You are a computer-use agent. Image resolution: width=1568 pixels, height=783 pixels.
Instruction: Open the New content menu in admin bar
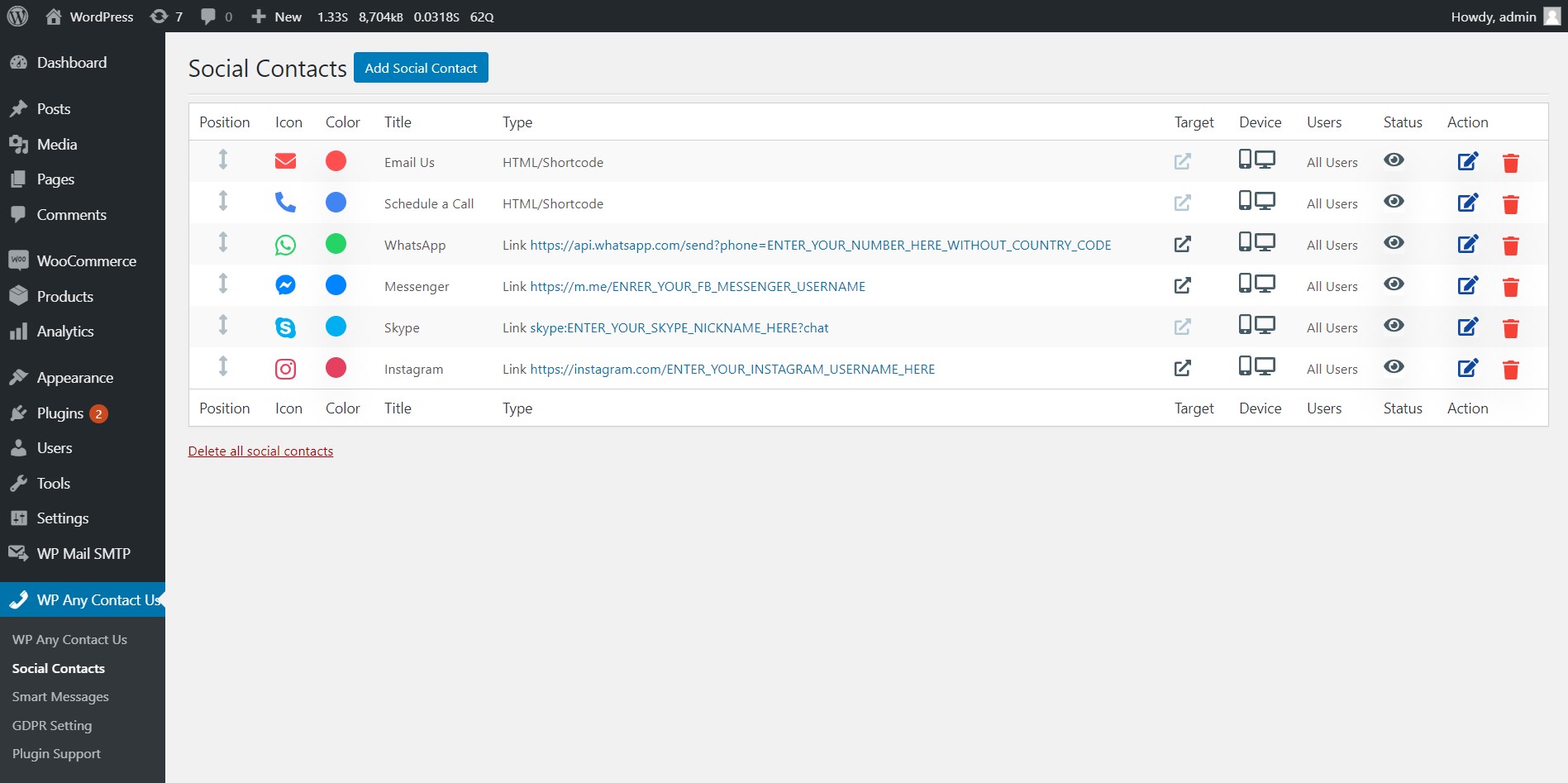tap(277, 17)
